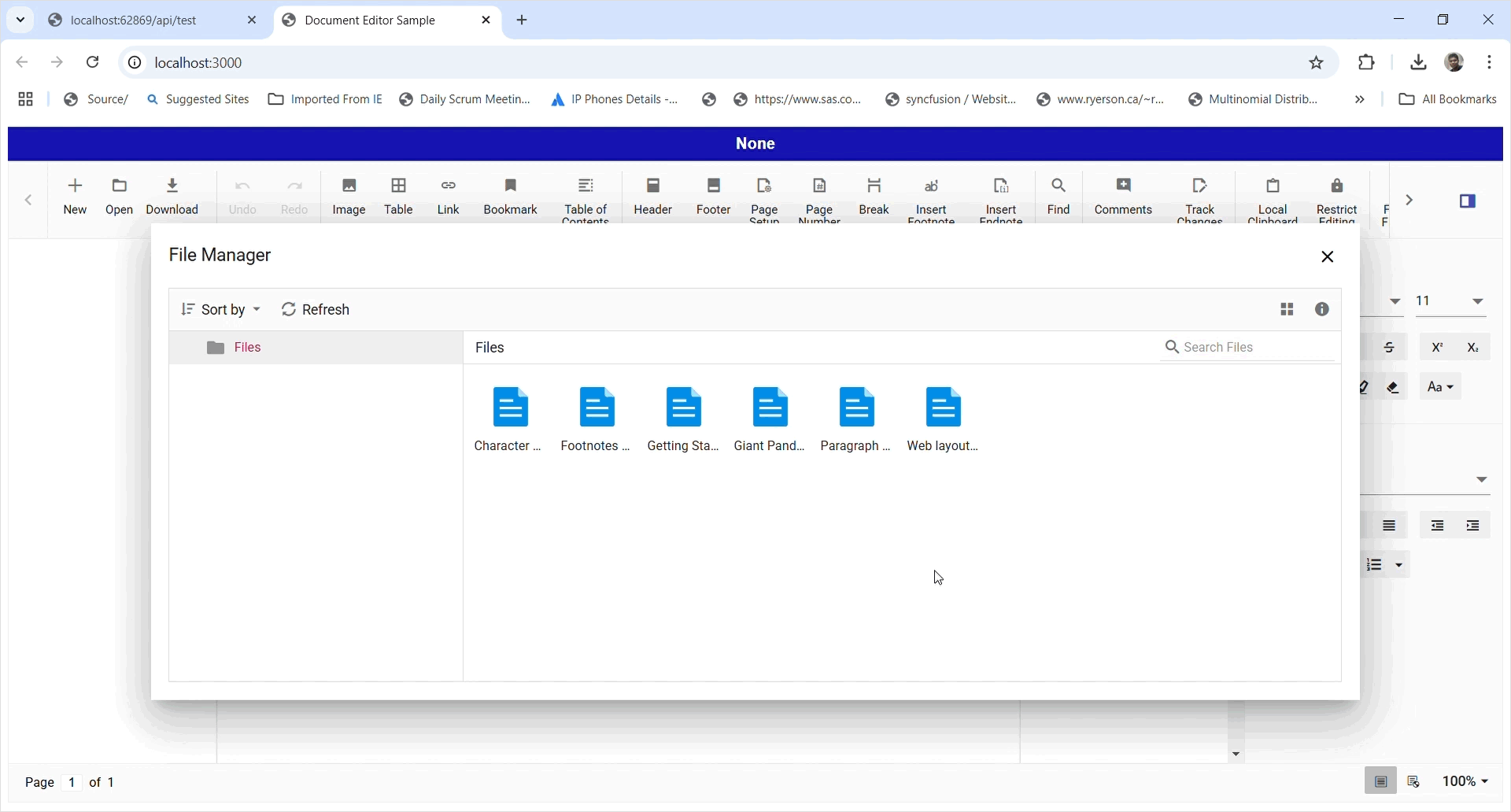The image size is (1511, 812).
Task: Open the 100% zoom level dropdown
Action: [x=1465, y=781]
